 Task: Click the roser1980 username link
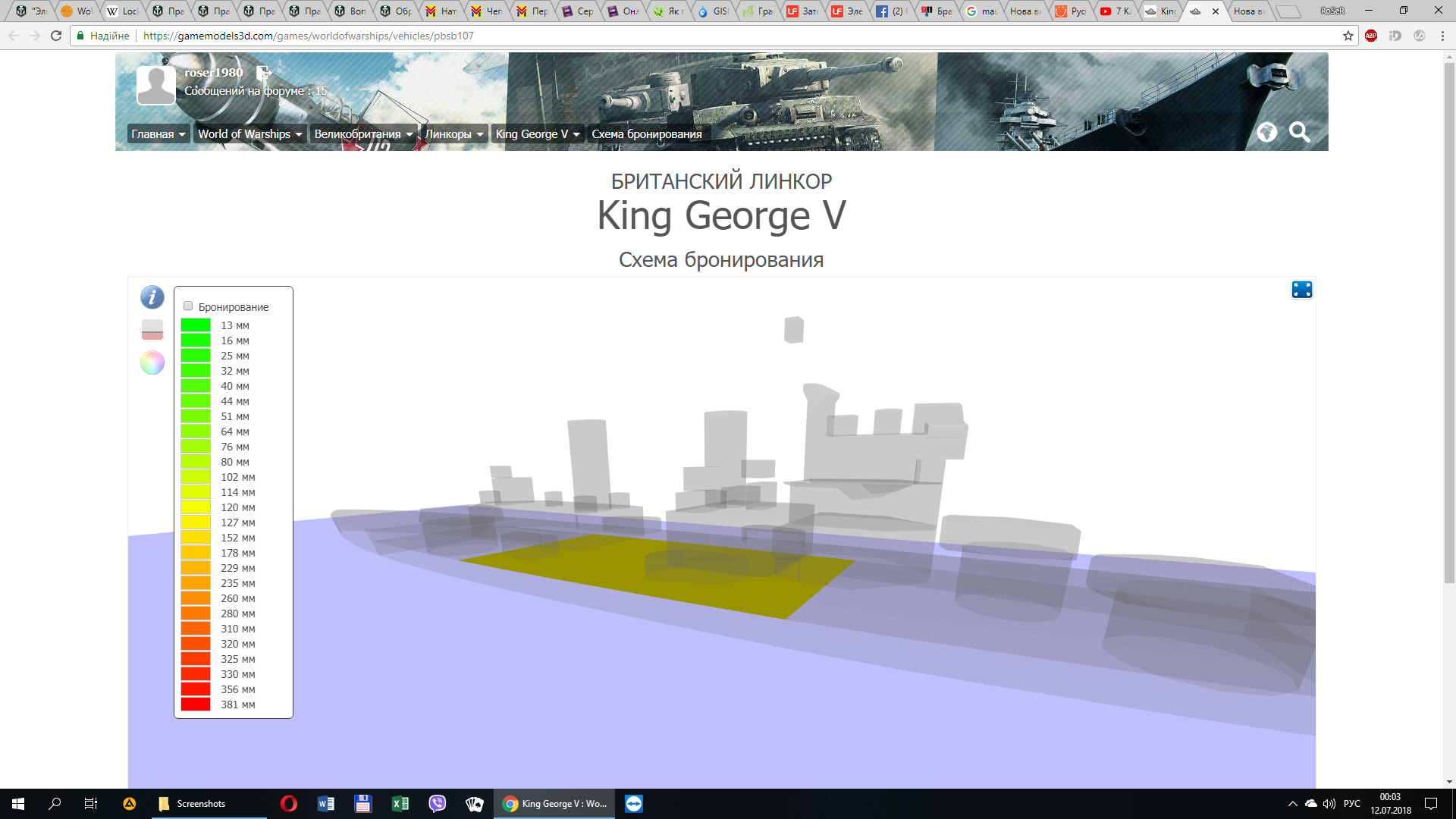tap(214, 73)
